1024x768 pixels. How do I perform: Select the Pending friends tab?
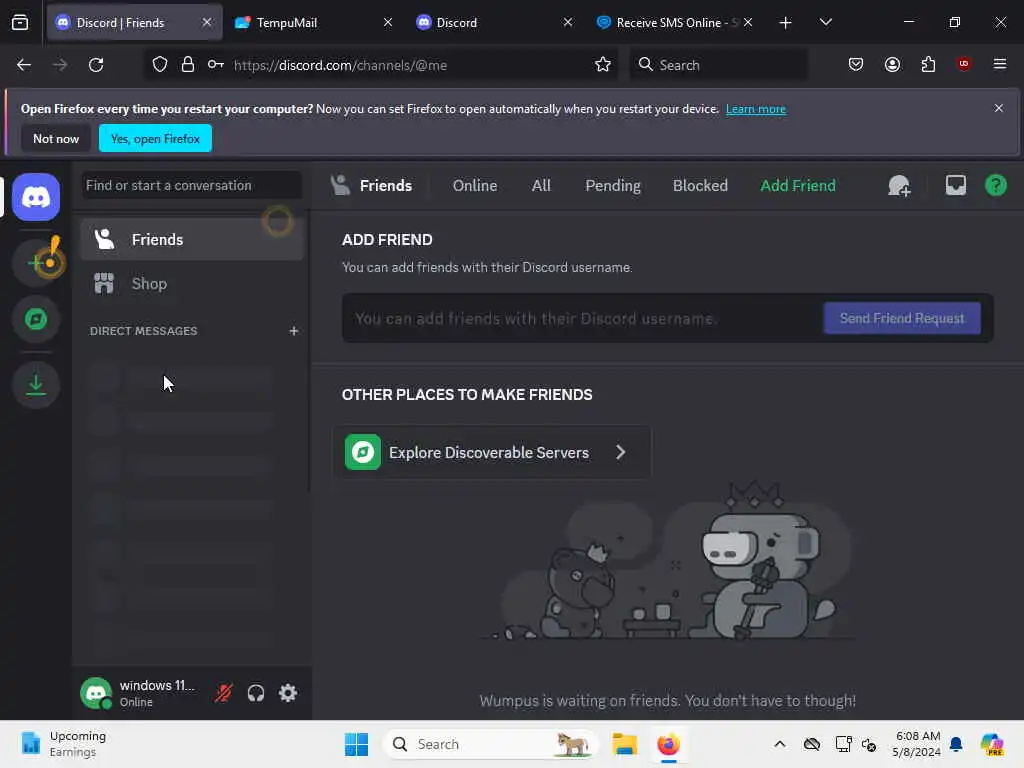click(x=613, y=186)
